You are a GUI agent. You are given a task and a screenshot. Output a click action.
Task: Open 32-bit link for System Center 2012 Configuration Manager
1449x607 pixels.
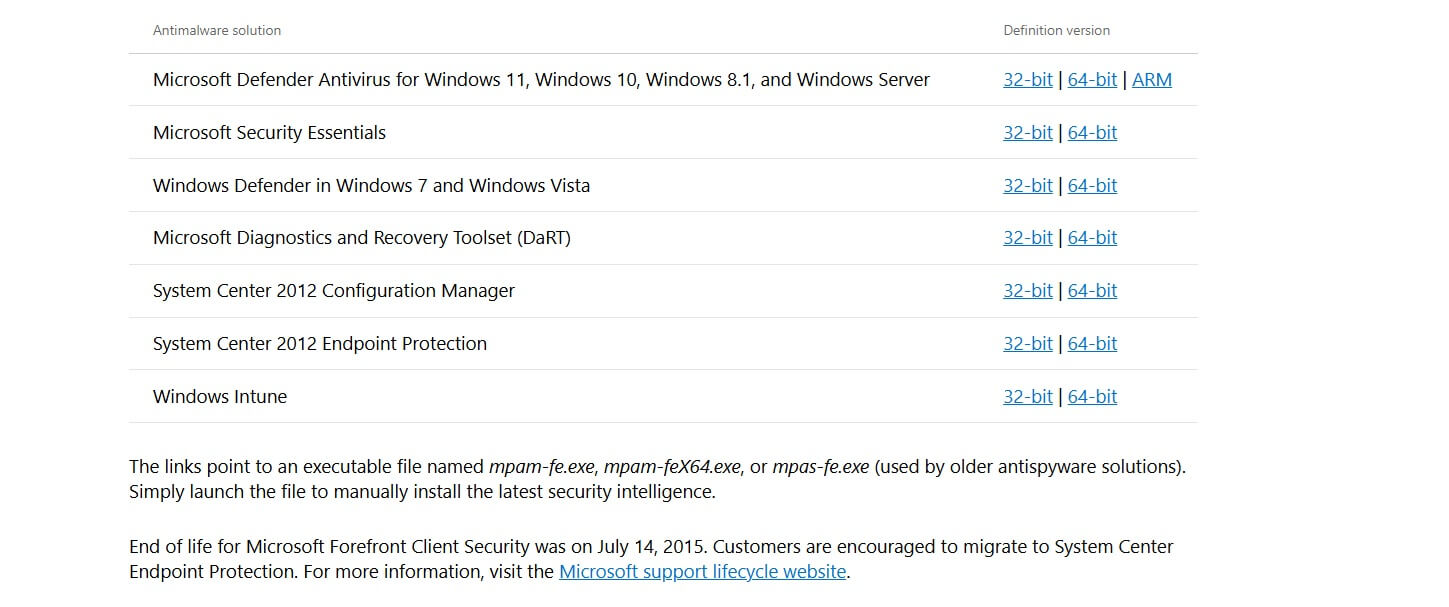[x=1028, y=290]
